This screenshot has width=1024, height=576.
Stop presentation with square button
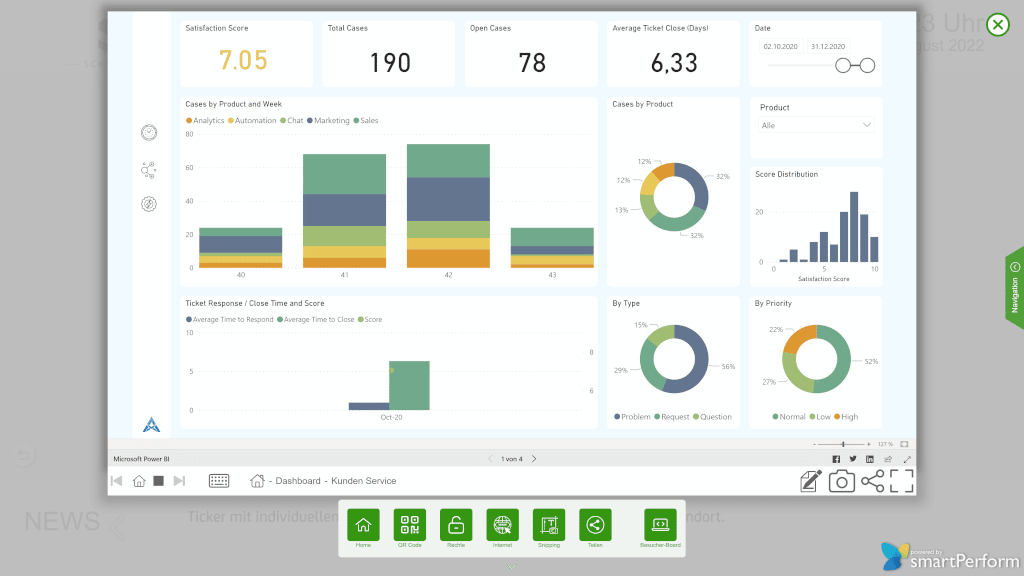point(159,481)
